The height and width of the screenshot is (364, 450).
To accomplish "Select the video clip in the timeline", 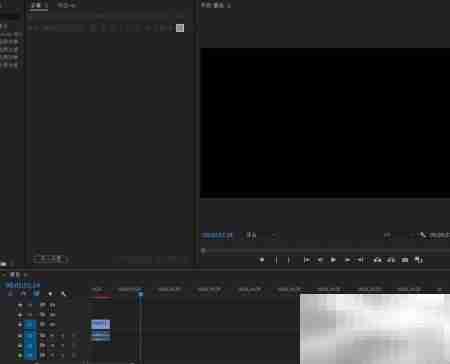I will 101,324.
